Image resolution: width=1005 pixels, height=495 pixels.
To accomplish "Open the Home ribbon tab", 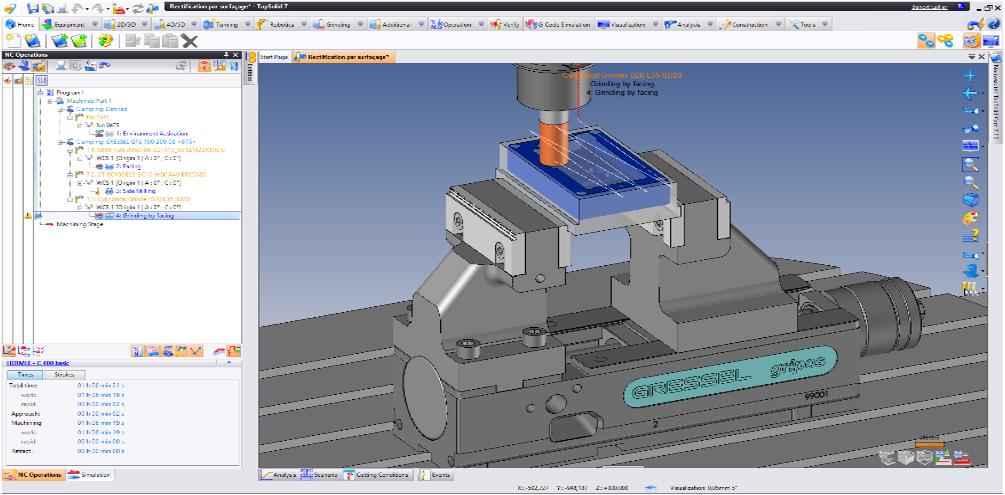I will coord(21,24).
